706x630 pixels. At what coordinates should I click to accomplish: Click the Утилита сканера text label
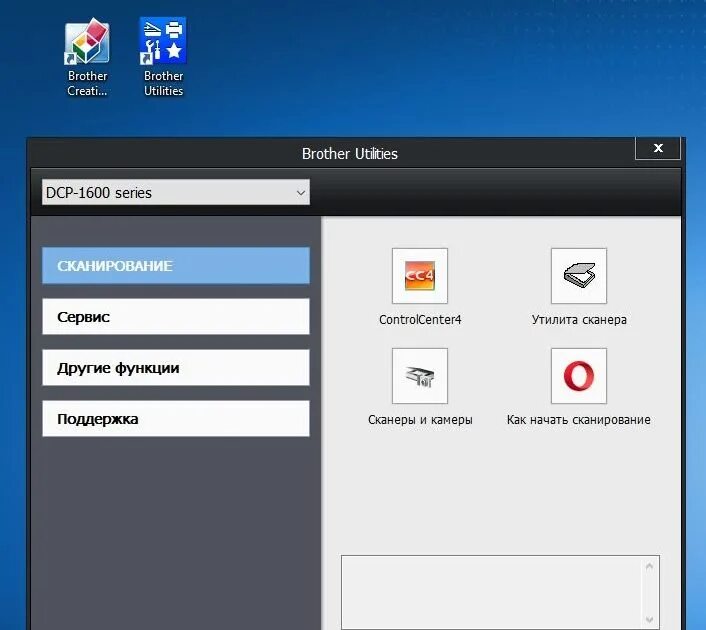pyautogui.click(x=579, y=320)
